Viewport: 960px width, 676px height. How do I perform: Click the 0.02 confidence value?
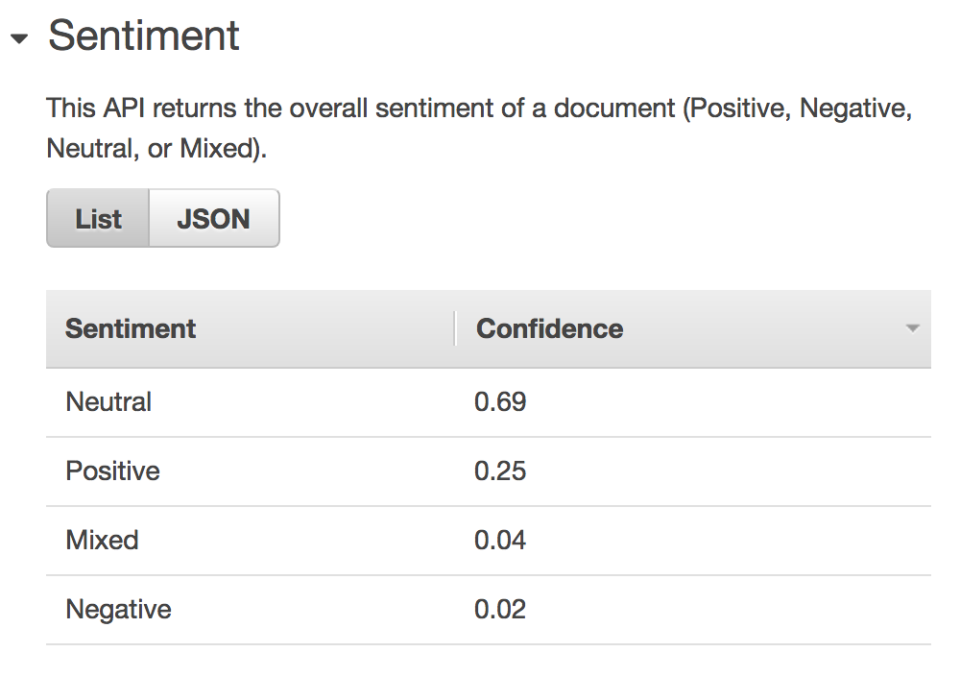pos(500,610)
